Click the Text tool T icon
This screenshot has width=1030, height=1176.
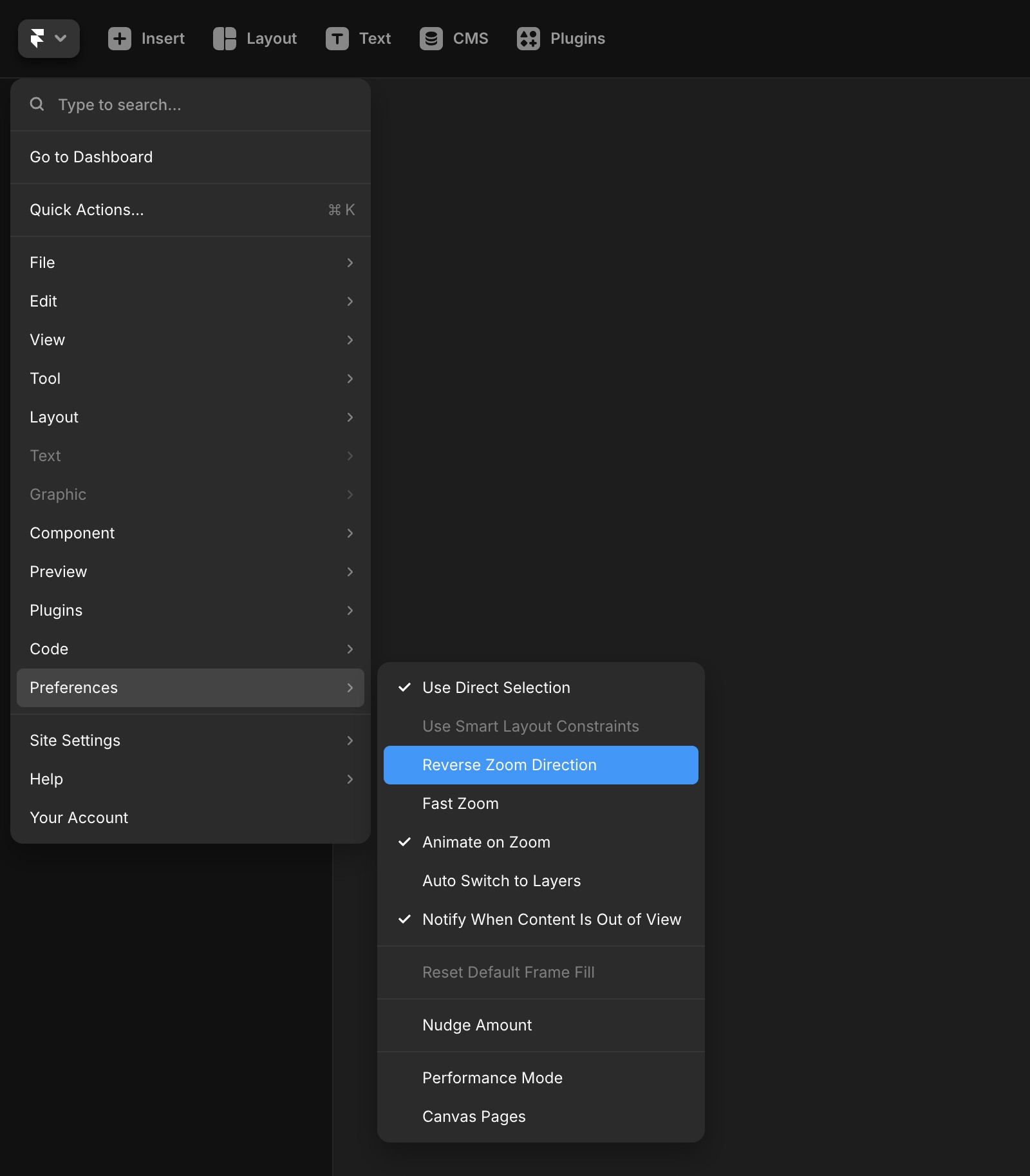click(337, 39)
